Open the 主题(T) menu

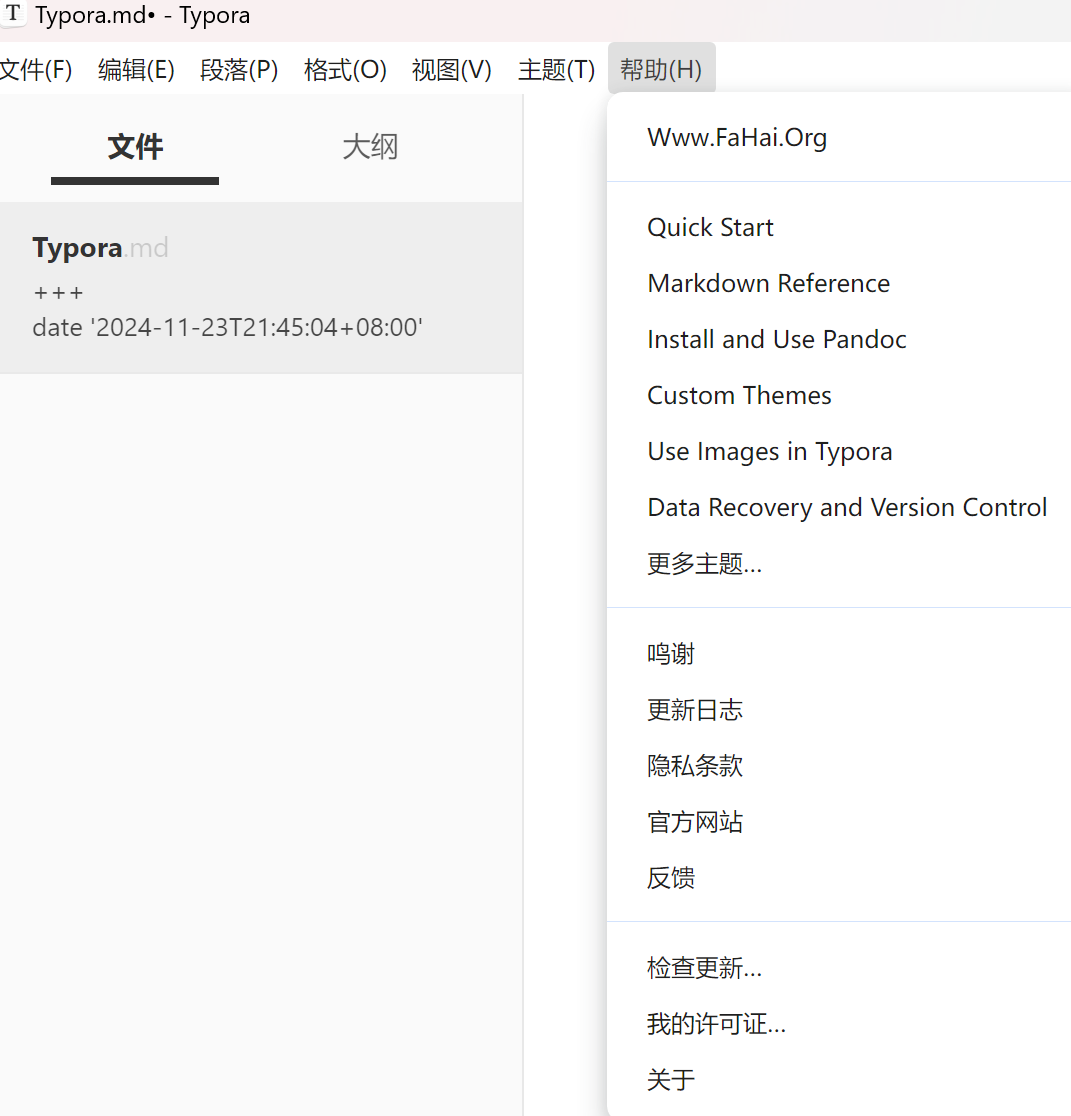coord(556,70)
